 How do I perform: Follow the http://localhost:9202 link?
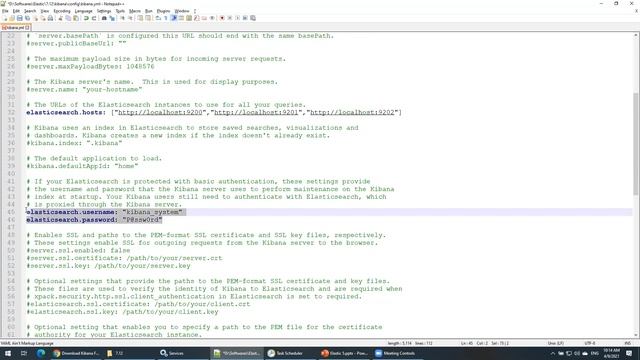pos(352,112)
